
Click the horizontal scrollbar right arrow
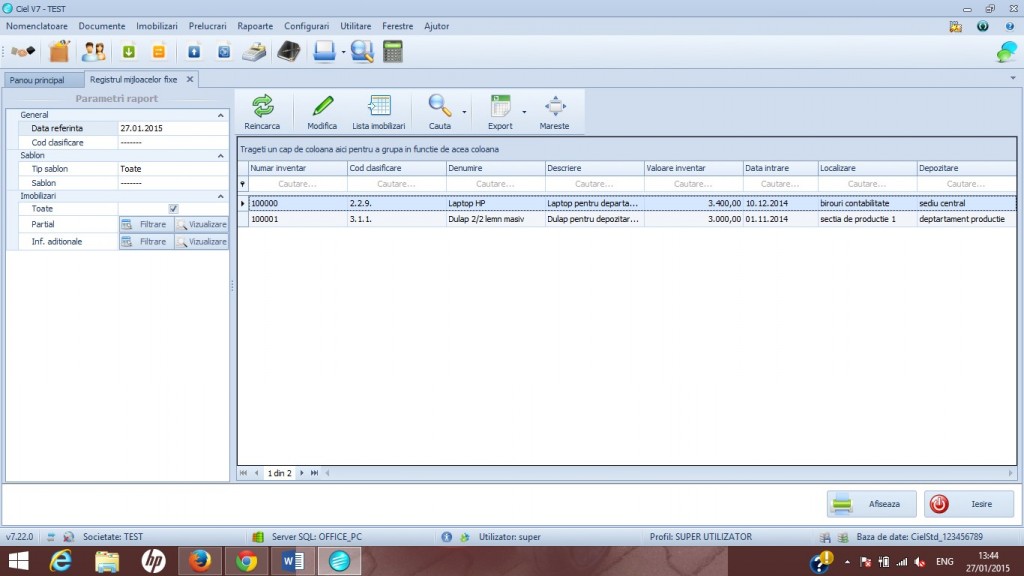click(1010, 473)
